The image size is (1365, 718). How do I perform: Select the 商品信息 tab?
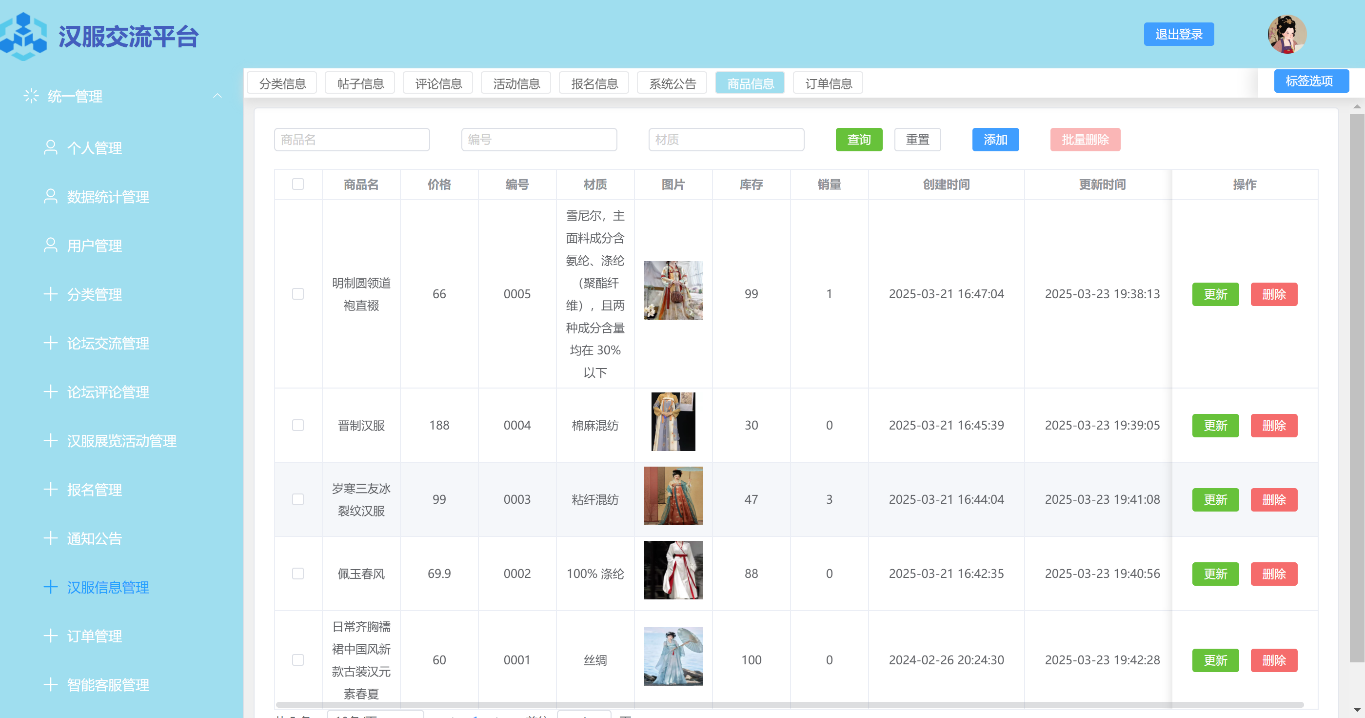click(x=750, y=83)
